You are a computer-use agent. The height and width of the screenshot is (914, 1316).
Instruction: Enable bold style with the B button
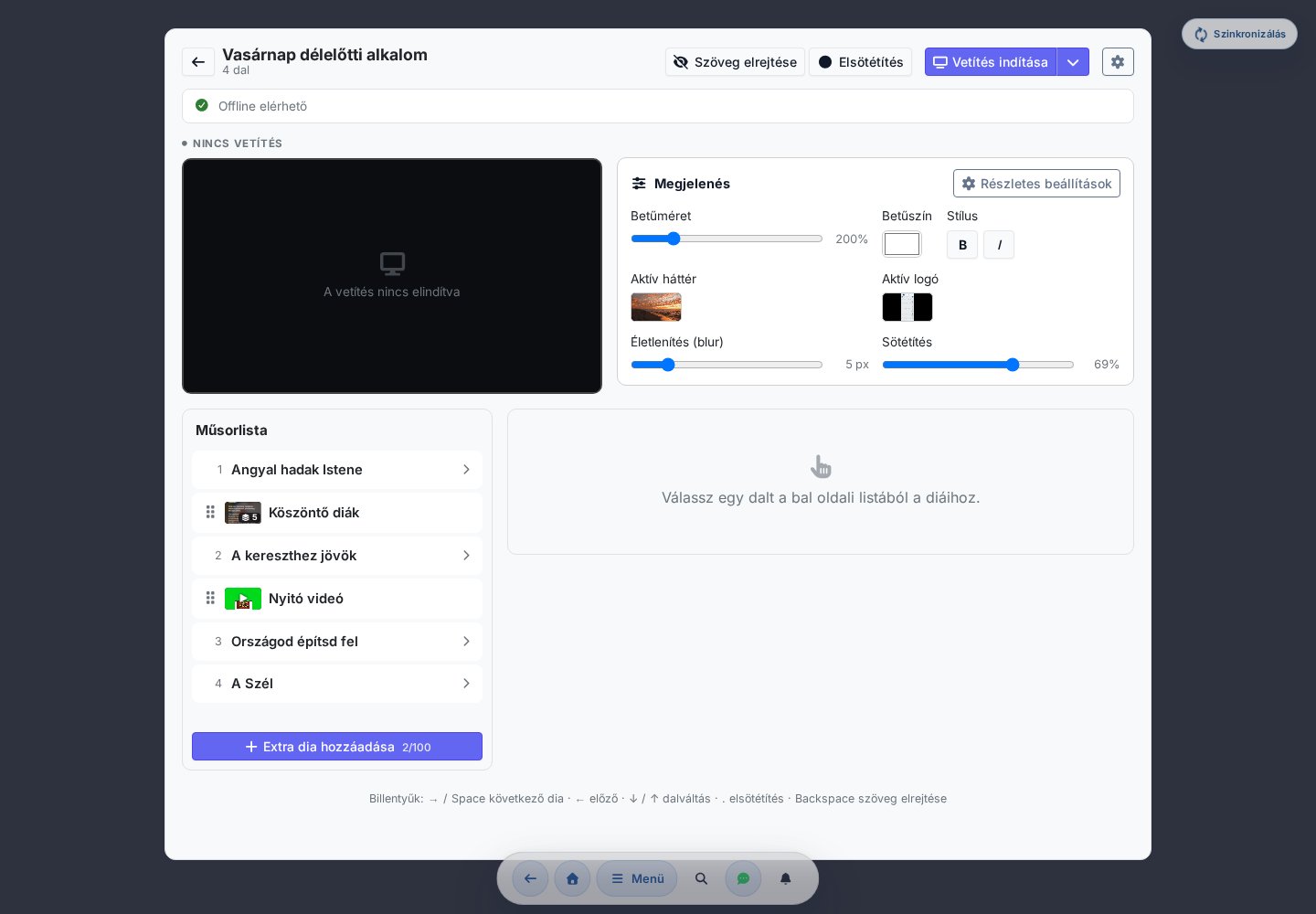coord(962,245)
